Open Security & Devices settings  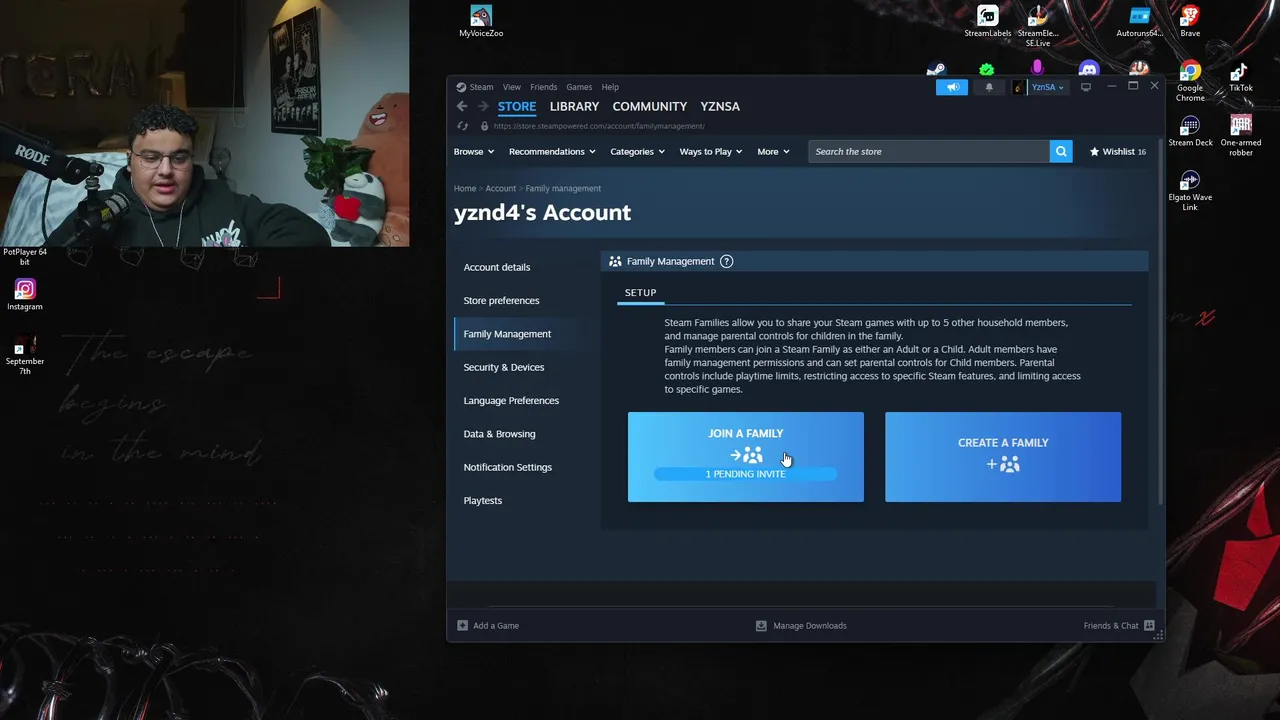tap(504, 367)
